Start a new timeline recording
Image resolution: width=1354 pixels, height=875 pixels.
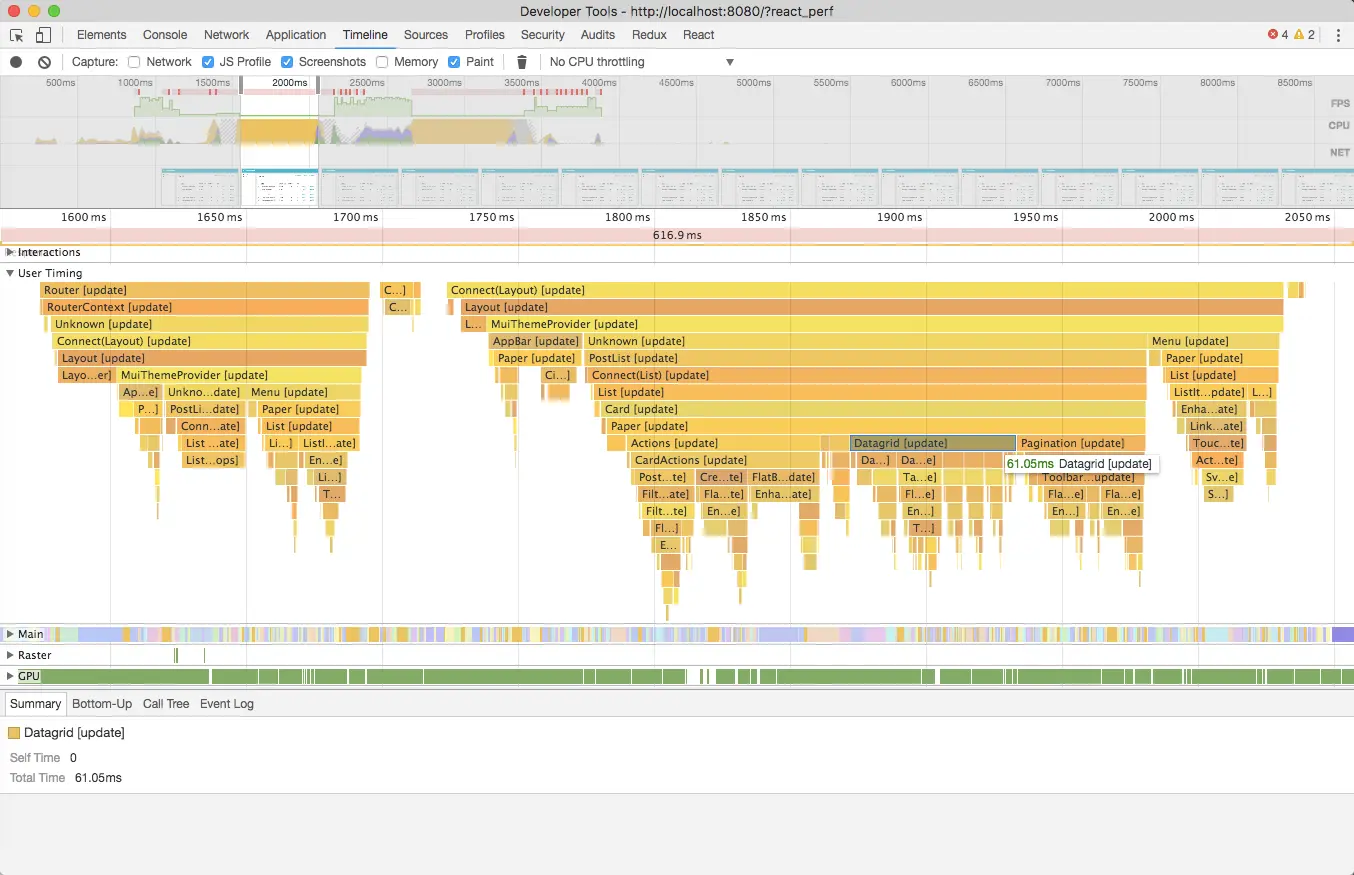(14, 61)
